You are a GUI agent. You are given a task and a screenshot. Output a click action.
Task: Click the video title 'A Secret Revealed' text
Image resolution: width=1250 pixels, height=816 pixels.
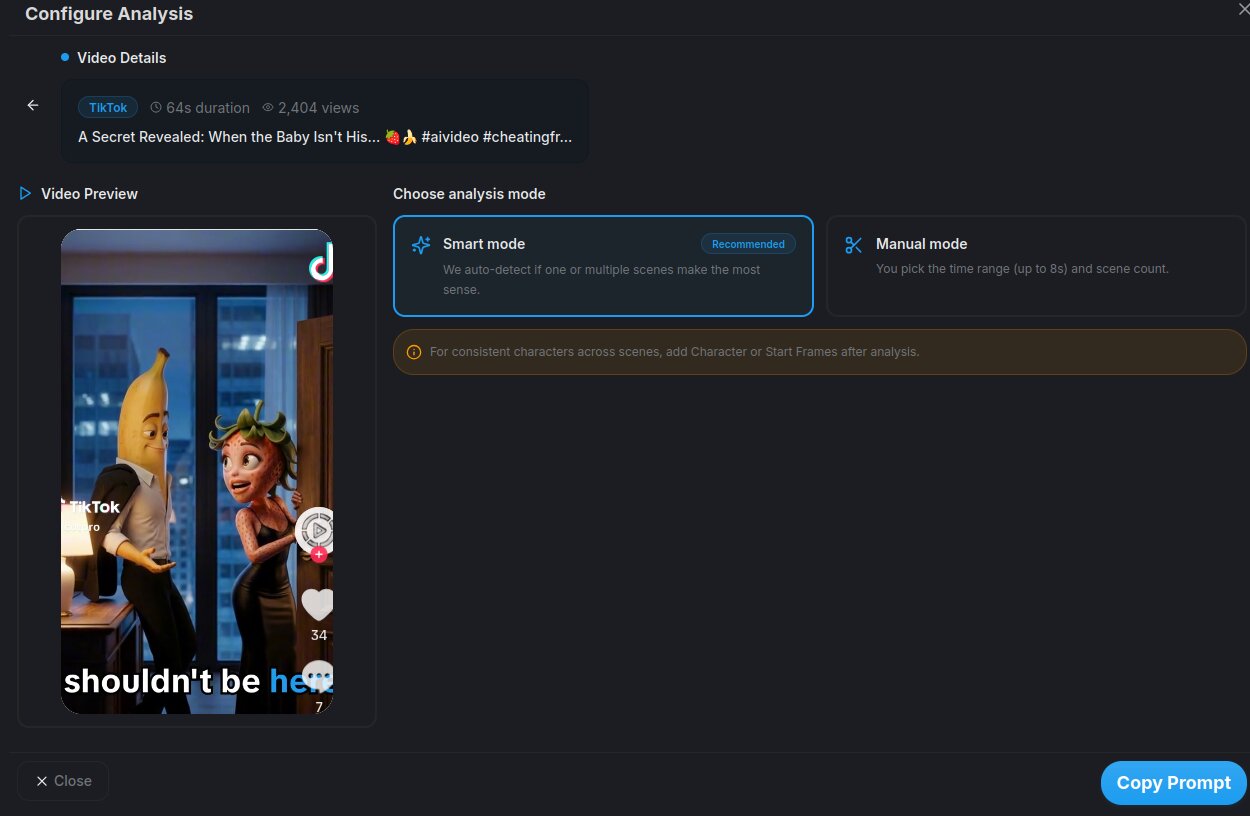[x=326, y=137]
